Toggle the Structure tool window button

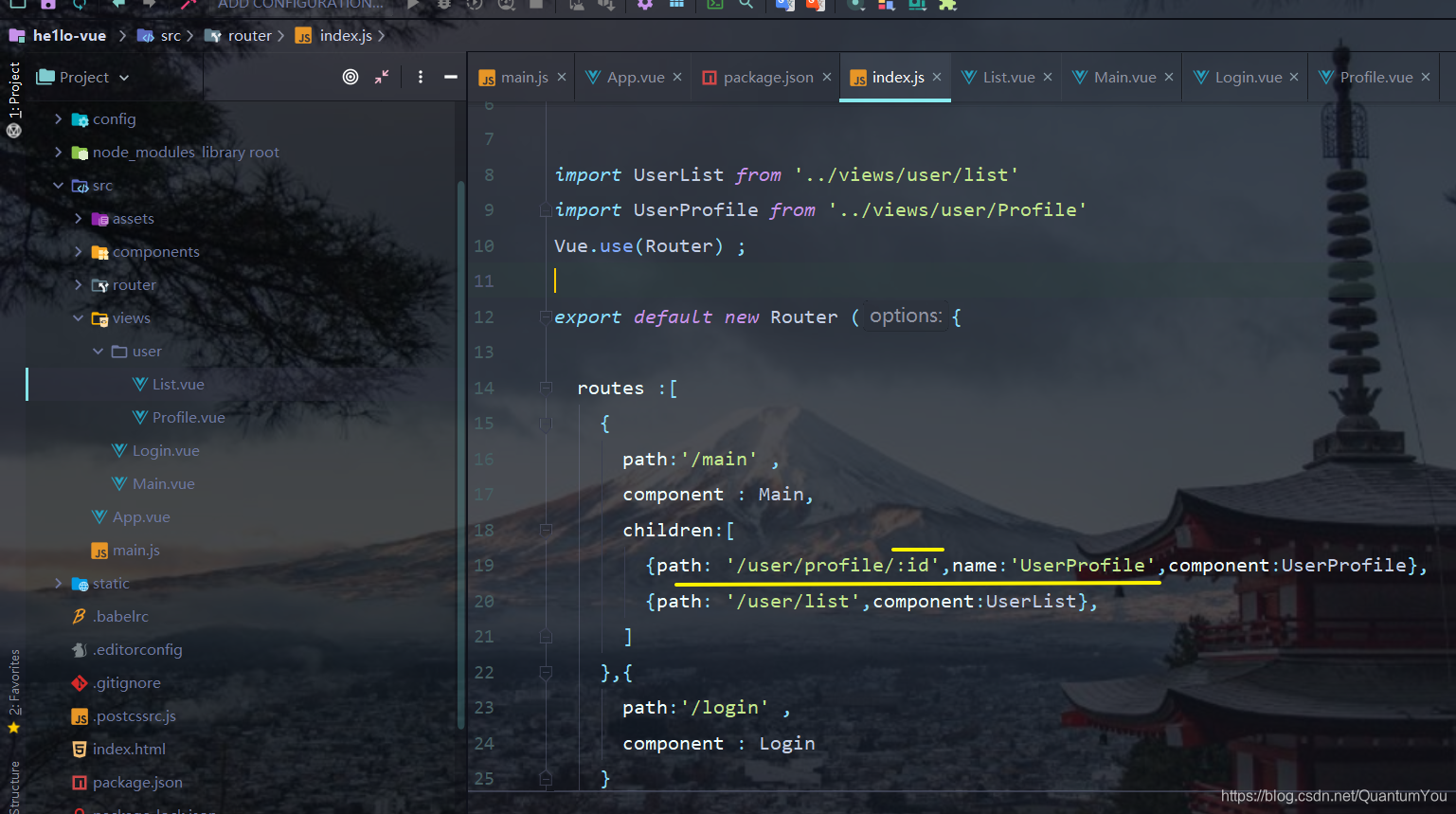(x=14, y=787)
